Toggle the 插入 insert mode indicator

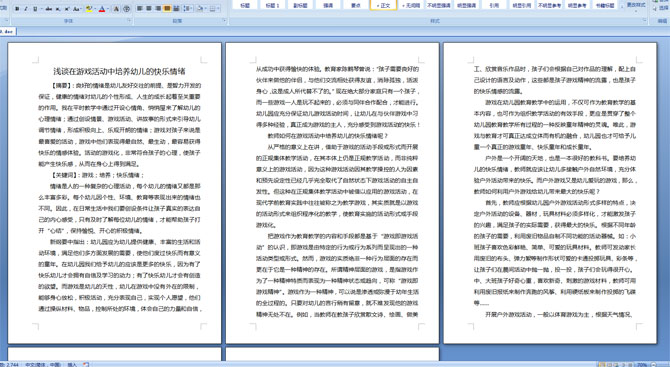click(x=72, y=364)
